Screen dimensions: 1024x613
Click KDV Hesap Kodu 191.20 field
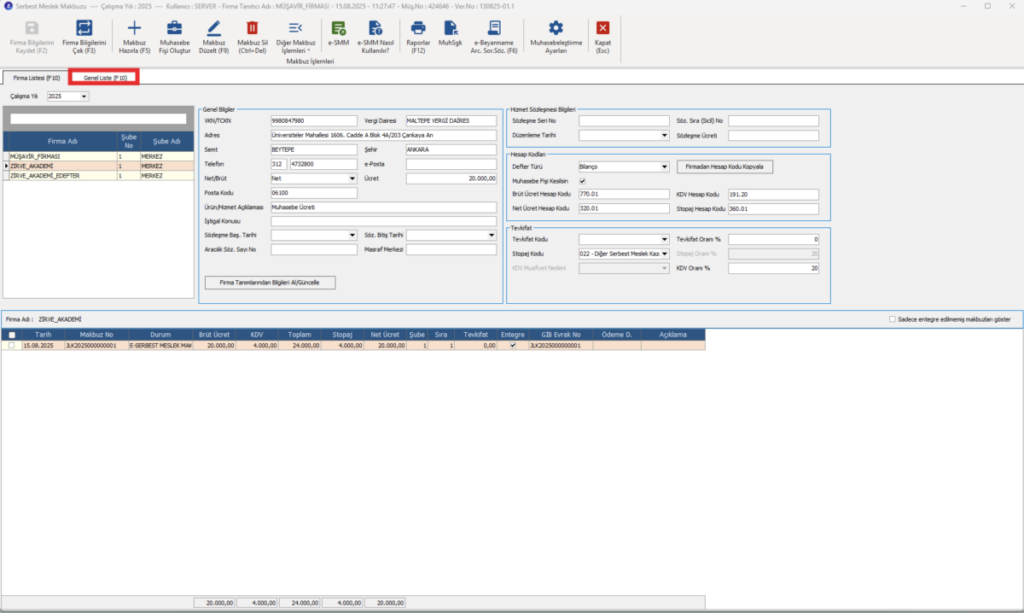coord(773,195)
